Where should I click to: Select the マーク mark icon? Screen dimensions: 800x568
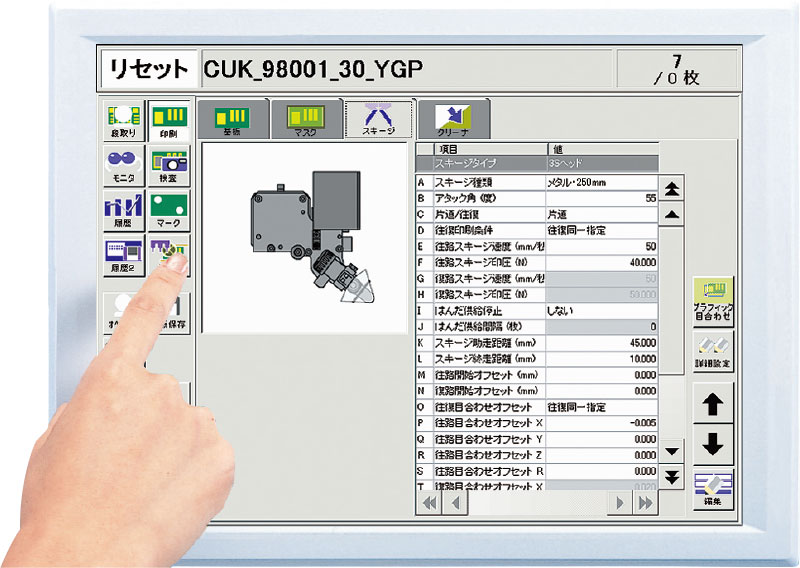(x=168, y=211)
